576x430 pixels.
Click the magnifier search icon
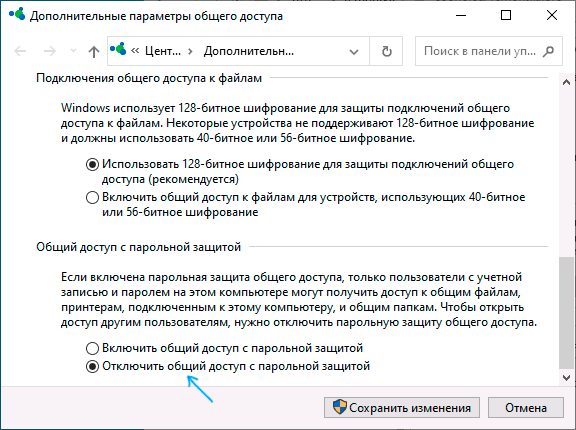point(548,51)
